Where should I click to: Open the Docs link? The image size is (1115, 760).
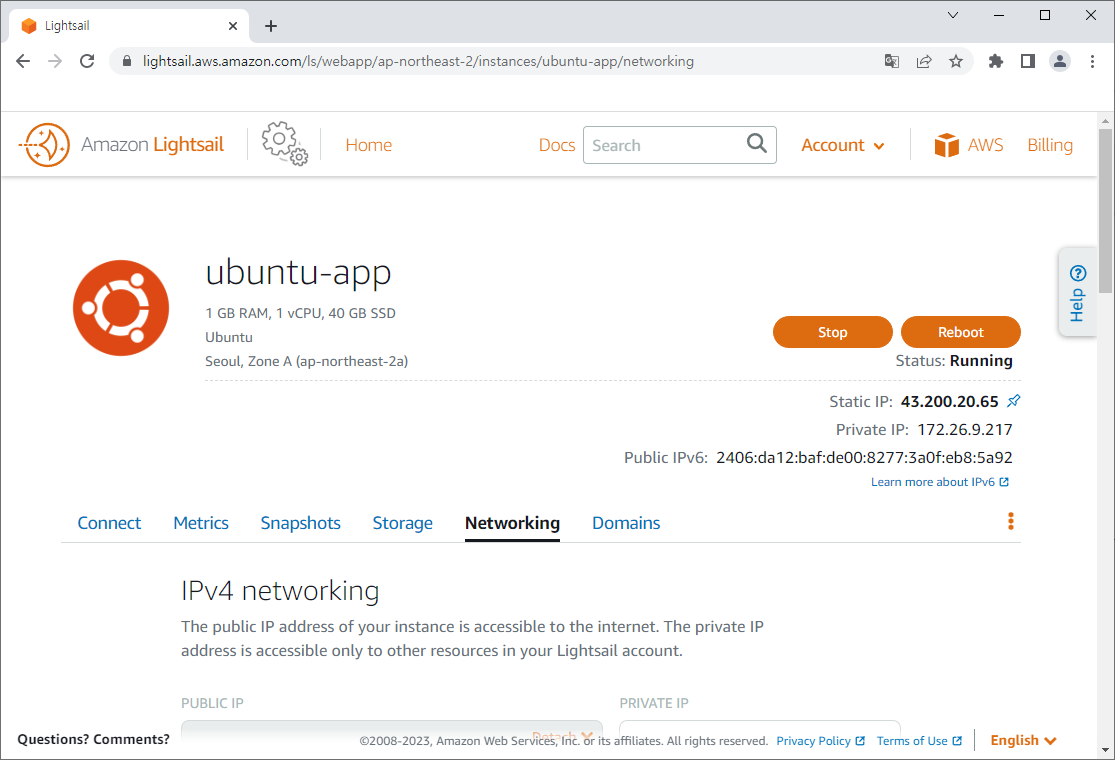tap(557, 145)
